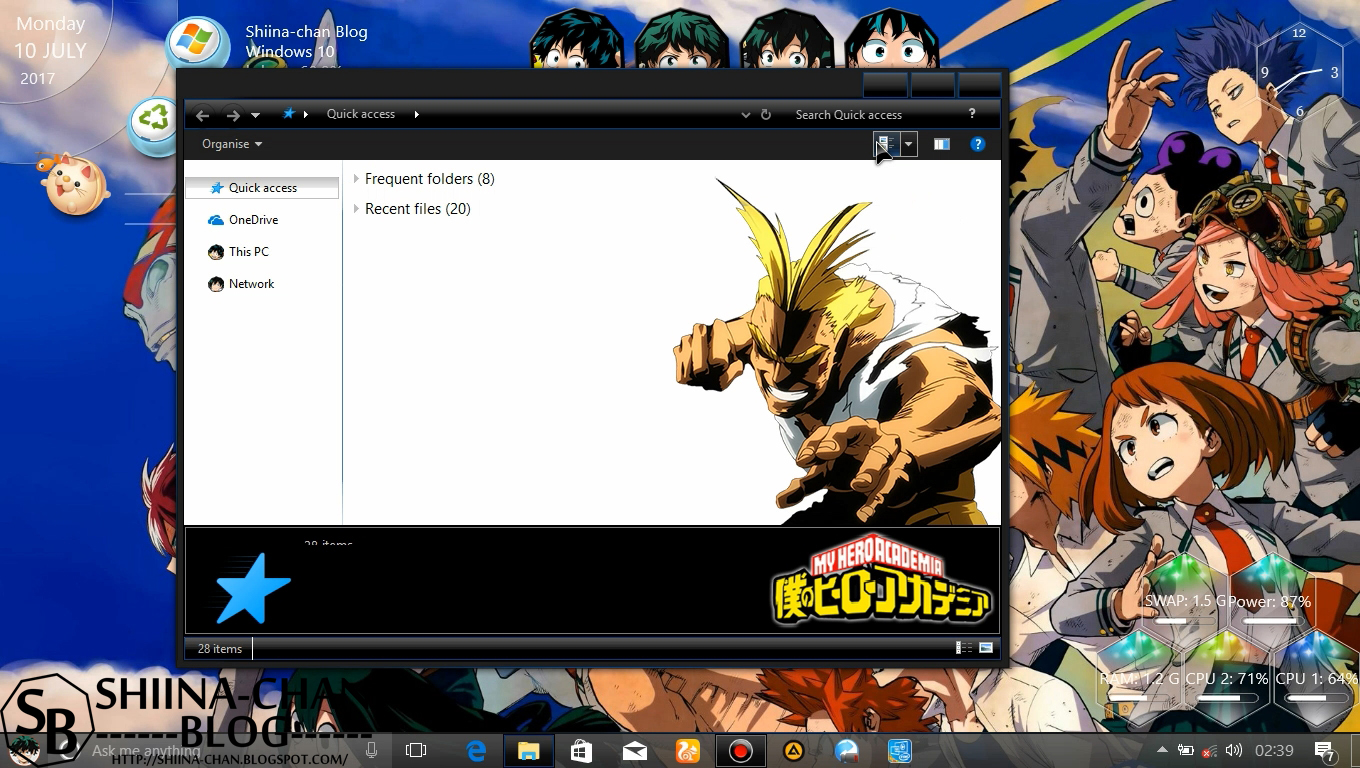1360x768 pixels.
Task: Show hidden system tray icons
Action: point(1161,750)
